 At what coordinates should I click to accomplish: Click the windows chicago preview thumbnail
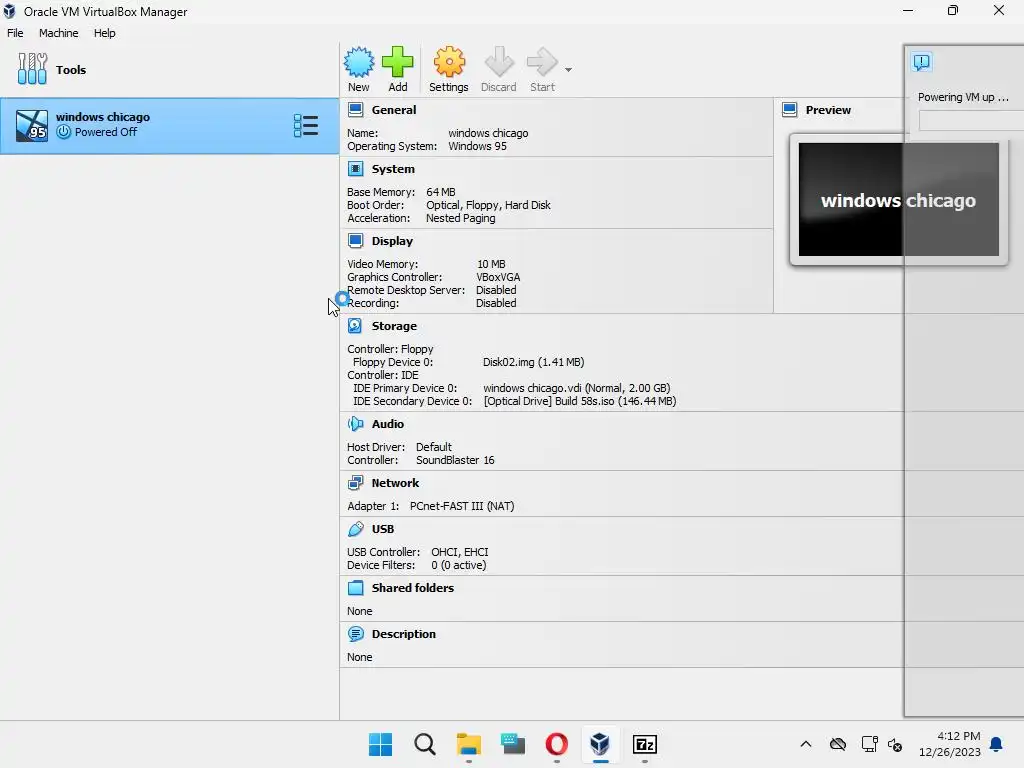coord(899,199)
